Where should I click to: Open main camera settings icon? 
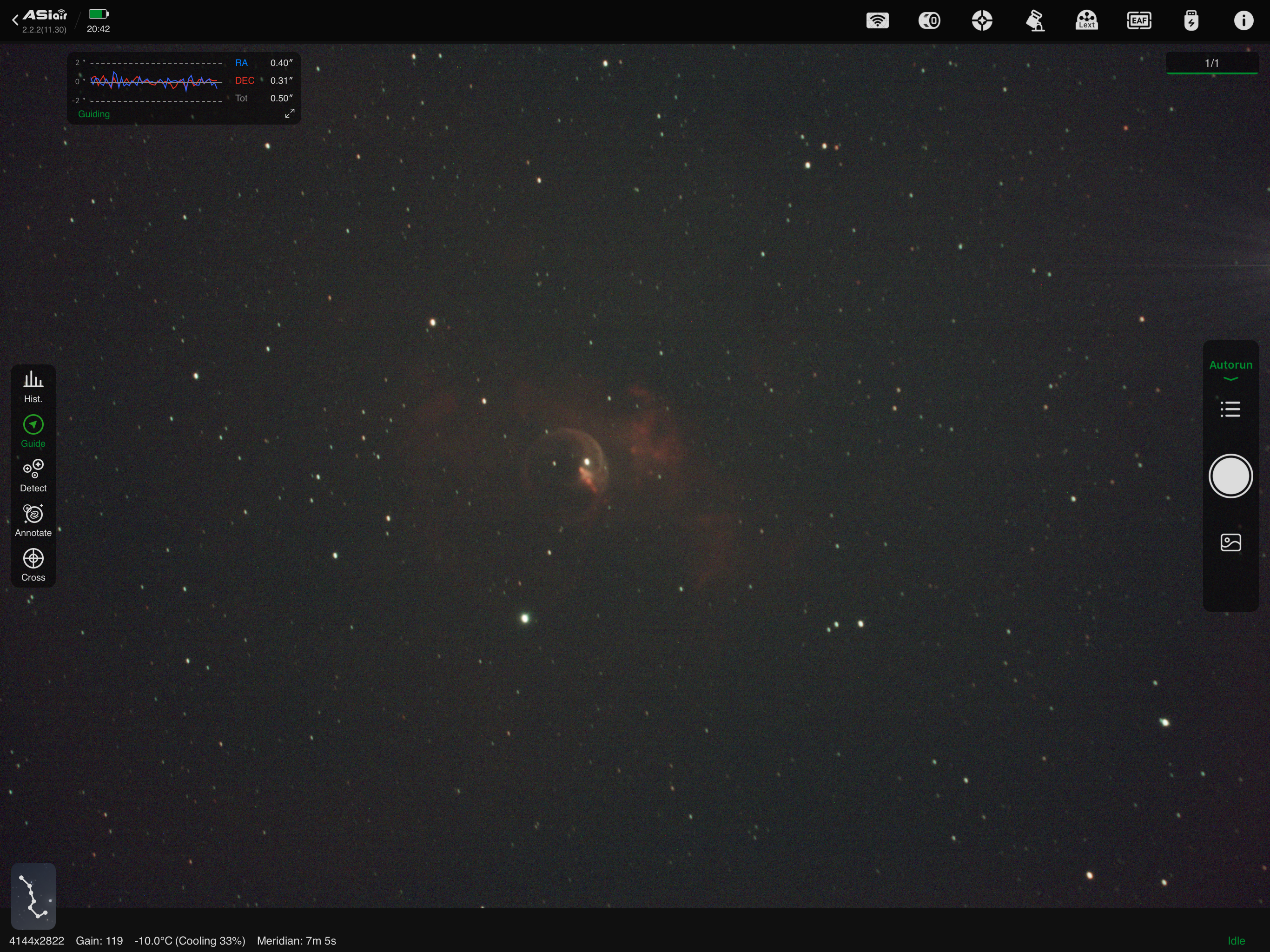pyautogui.click(x=930, y=21)
